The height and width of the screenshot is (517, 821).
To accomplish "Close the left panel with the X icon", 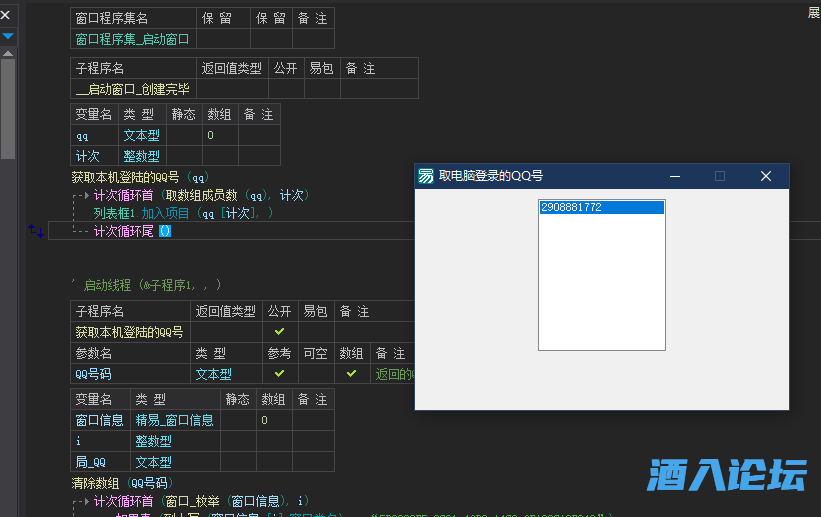I will (x=6, y=16).
